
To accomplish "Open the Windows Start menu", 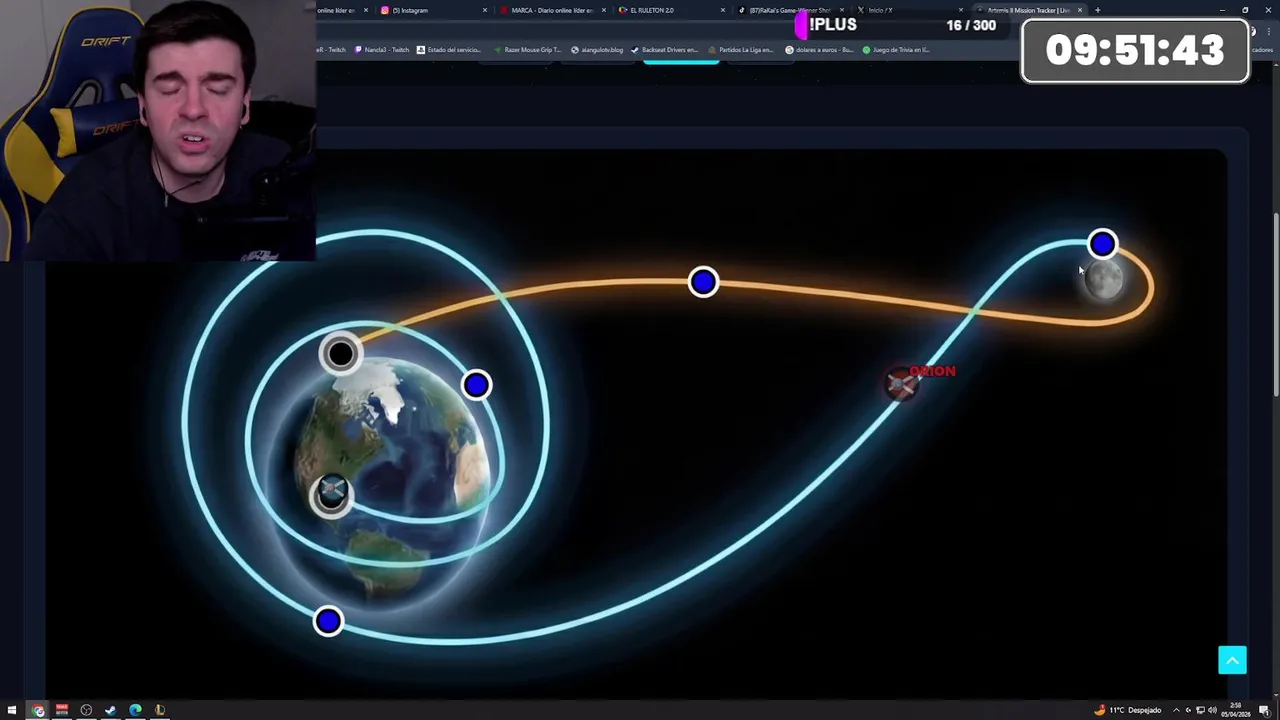I will coord(12,710).
